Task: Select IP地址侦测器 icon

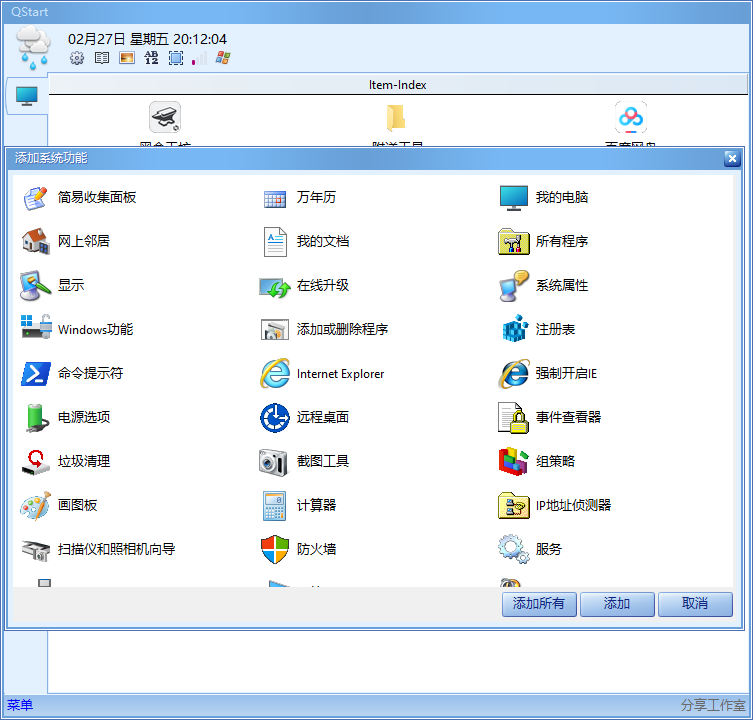Action: pos(513,505)
